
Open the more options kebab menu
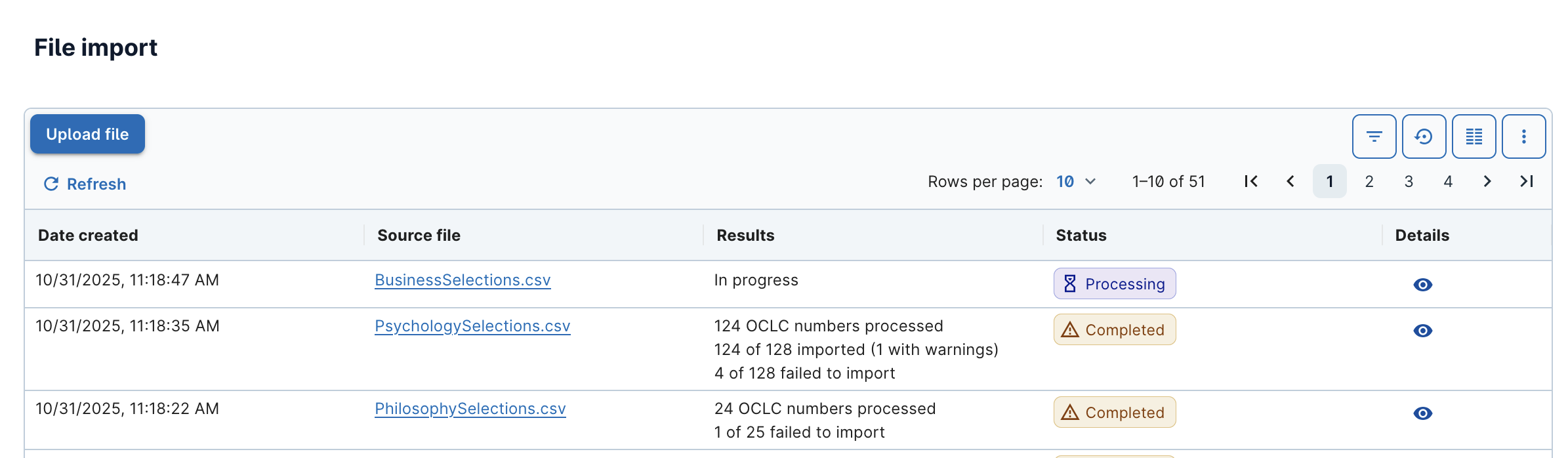coord(1523,136)
